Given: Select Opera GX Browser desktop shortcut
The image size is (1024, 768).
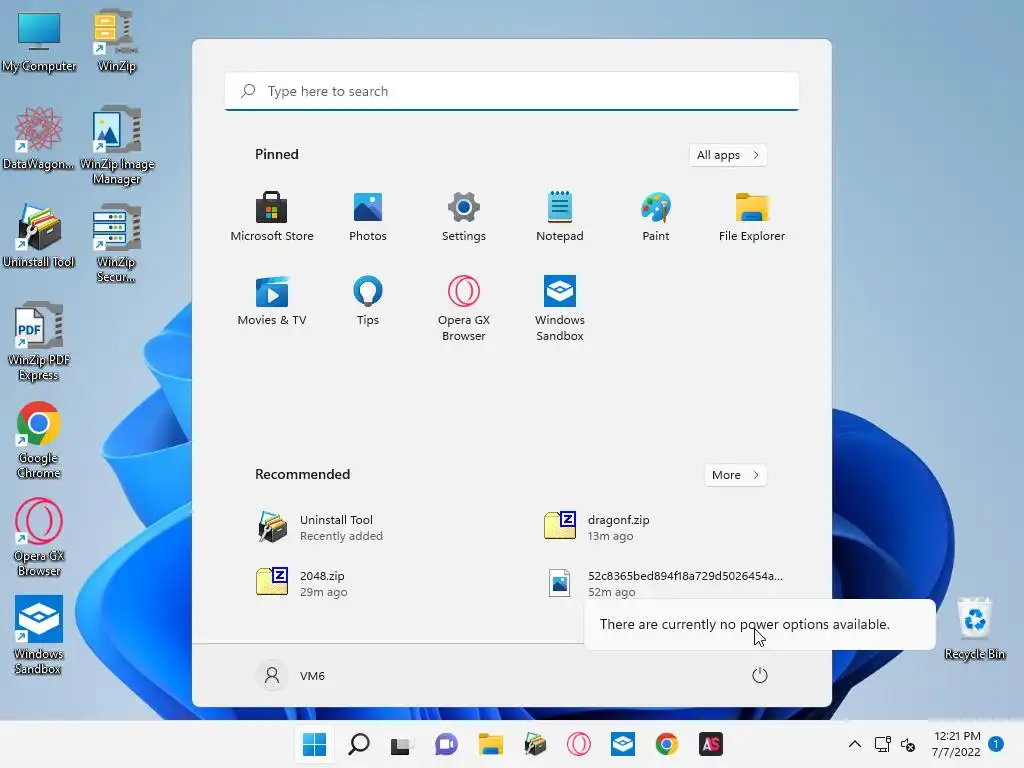Looking at the screenshot, I should (x=39, y=537).
